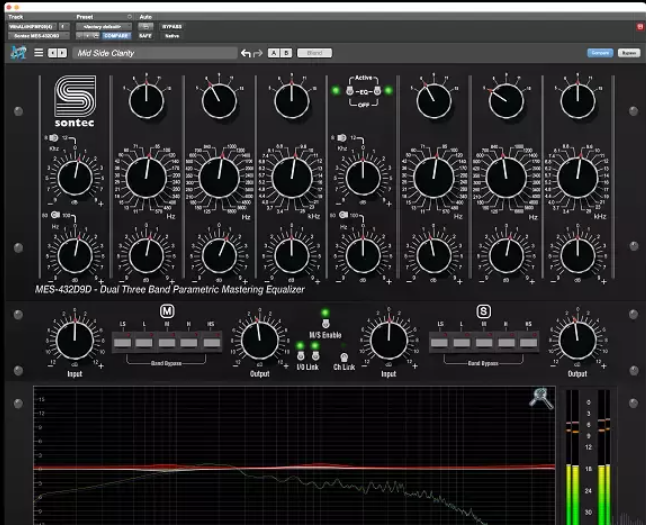Toggle the left I/O Link switch

click(301, 355)
